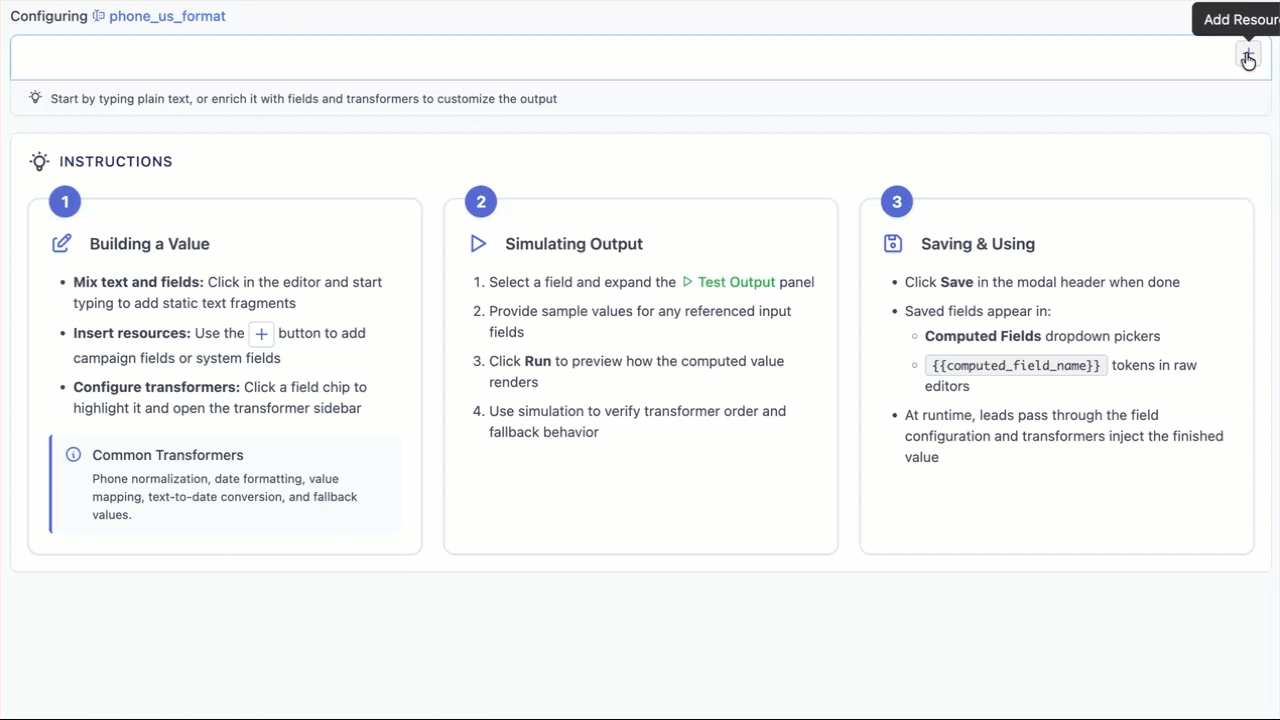This screenshot has height=720, width=1280.
Task: Click the lightbulb hint icon below the editor
Action: point(36,98)
